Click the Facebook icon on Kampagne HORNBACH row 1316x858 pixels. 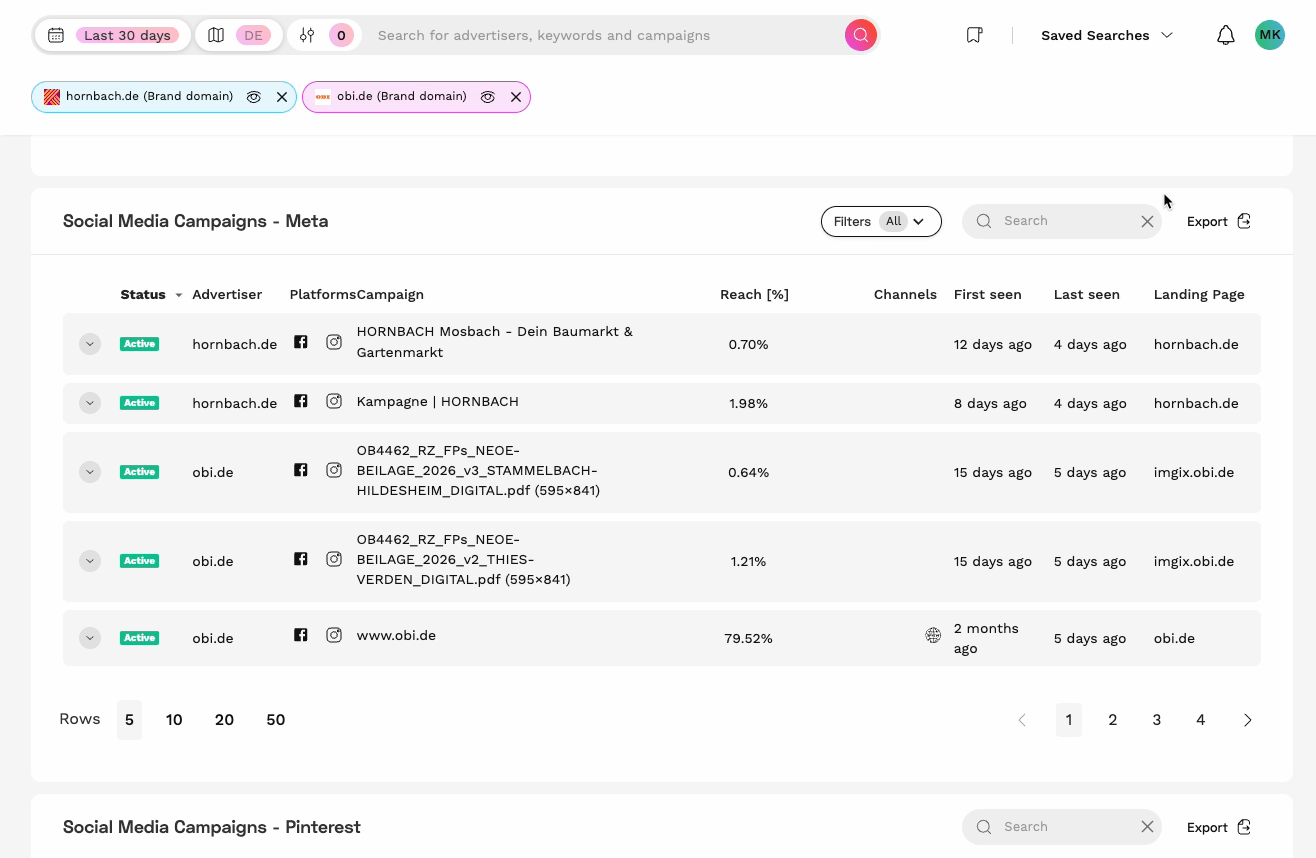pyautogui.click(x=300, y=399)
